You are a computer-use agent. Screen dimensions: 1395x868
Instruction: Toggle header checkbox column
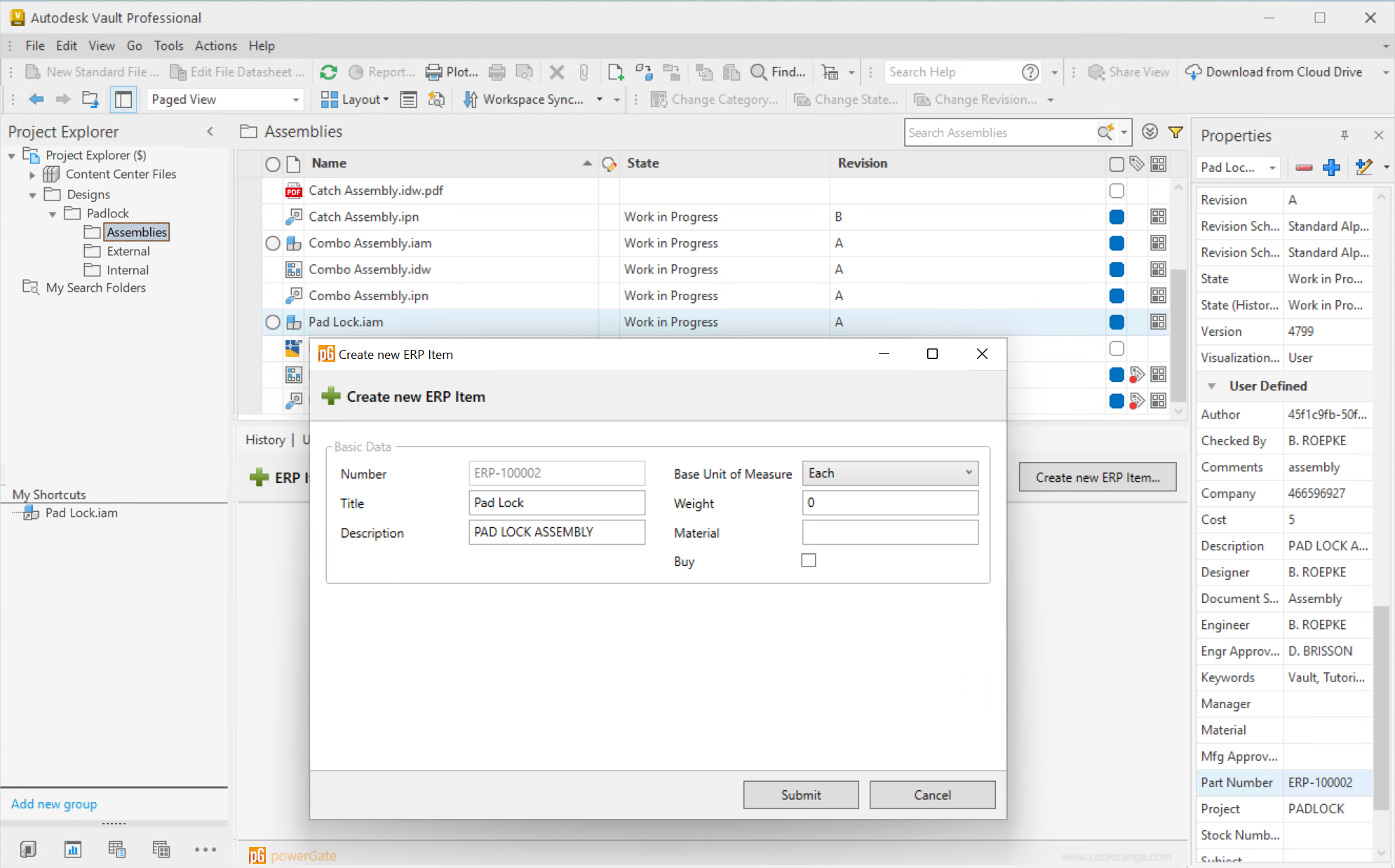tap(1117, 165)
